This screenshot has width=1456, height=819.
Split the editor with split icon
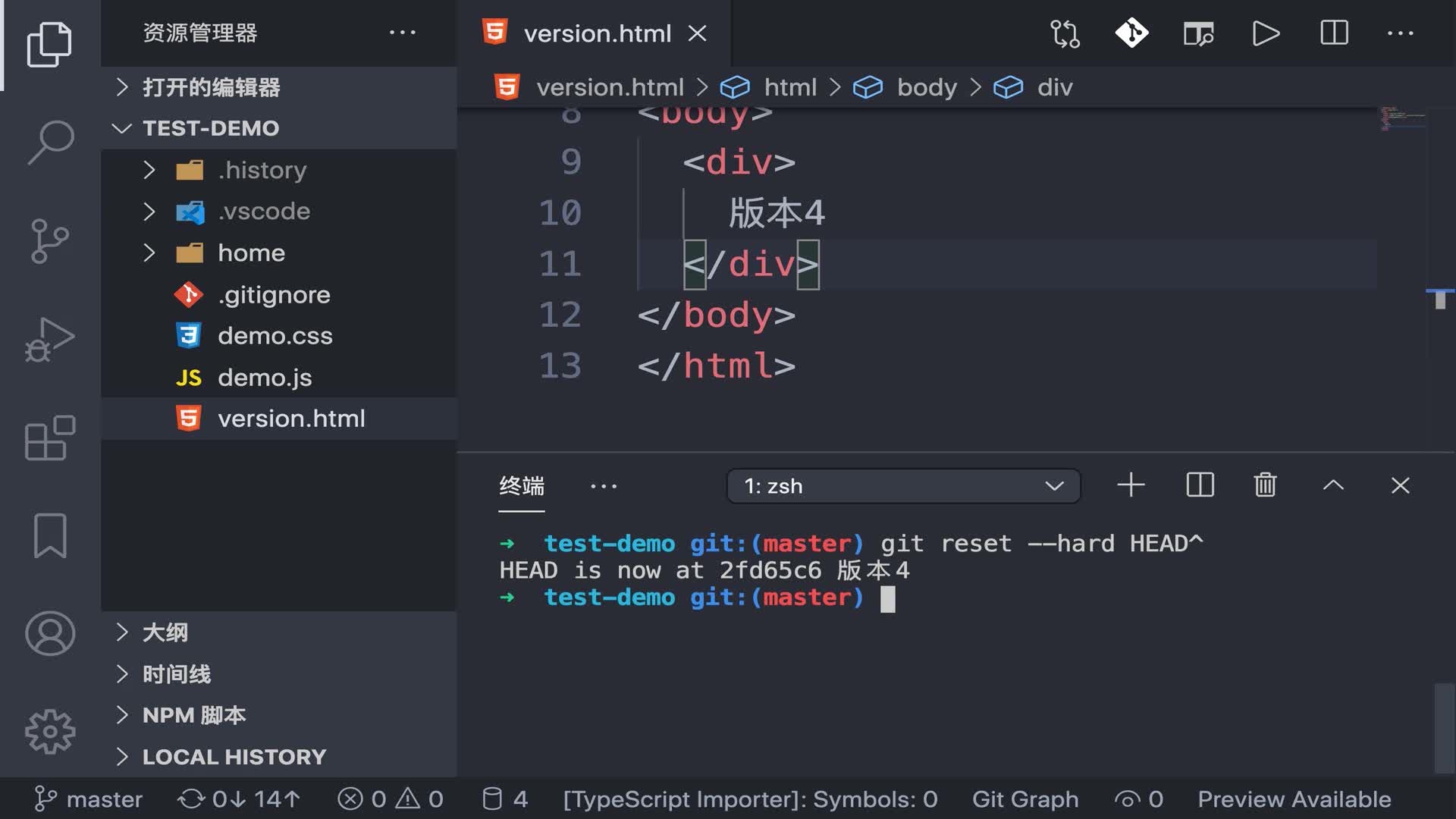1334,33
